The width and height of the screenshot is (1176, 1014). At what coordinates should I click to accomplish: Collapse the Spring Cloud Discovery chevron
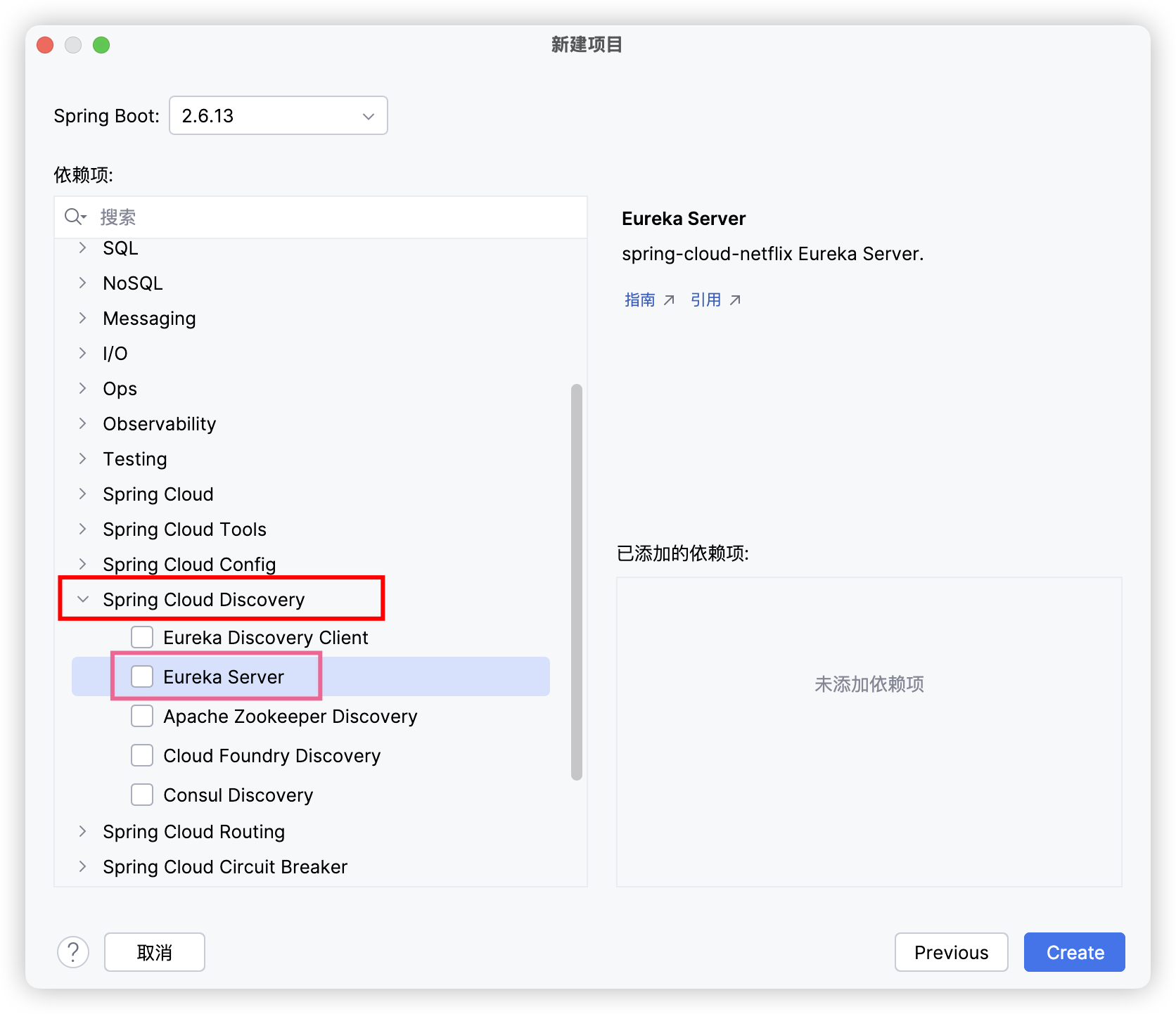point(83,599)
